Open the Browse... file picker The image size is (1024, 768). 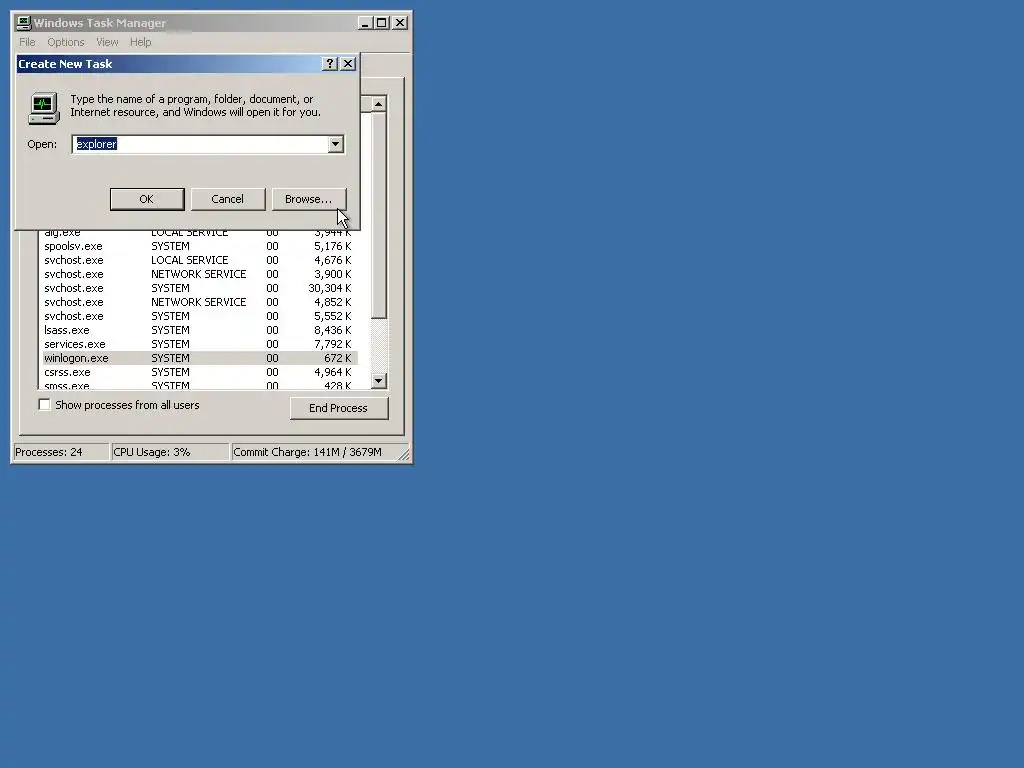pos(308,199)
